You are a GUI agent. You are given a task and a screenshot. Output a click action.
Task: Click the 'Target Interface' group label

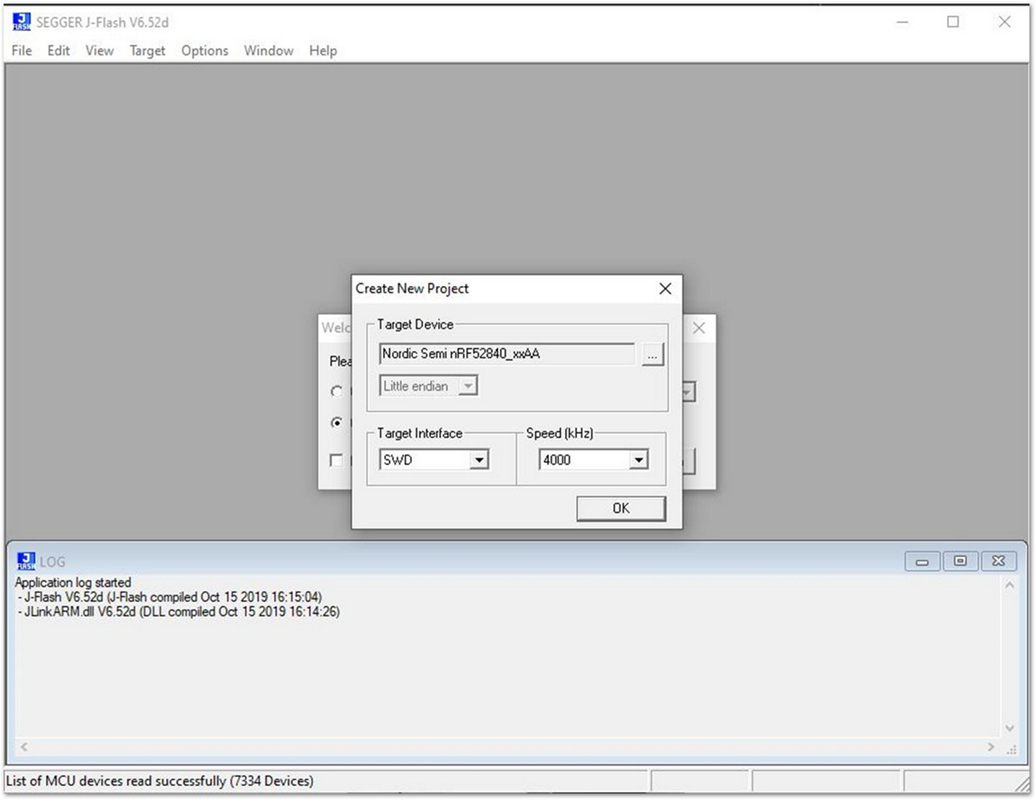coord(420,433)
